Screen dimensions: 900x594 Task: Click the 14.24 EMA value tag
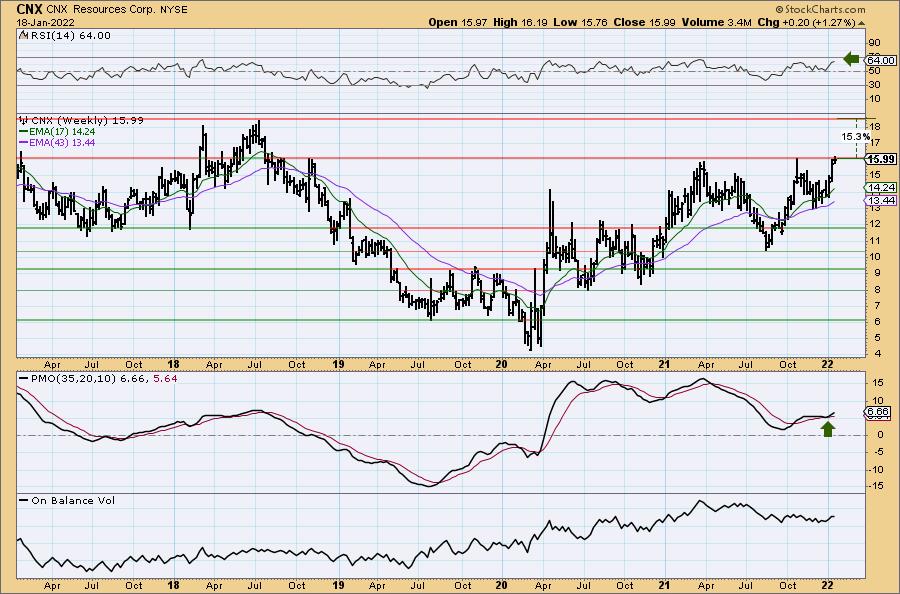[x=880, y=188]
